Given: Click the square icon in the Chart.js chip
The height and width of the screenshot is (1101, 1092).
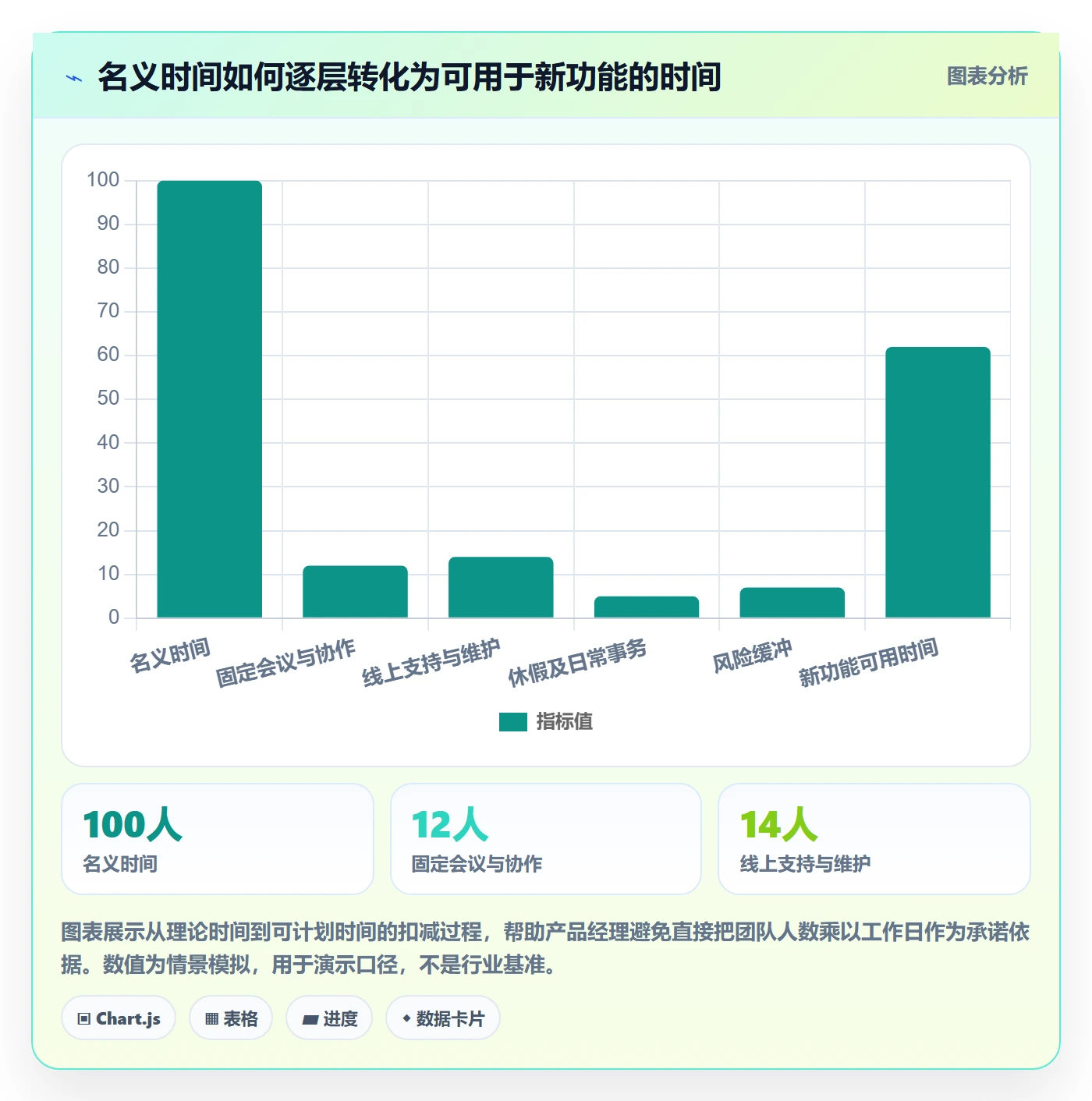Looking at the screenshot, I should point(84,1019).
